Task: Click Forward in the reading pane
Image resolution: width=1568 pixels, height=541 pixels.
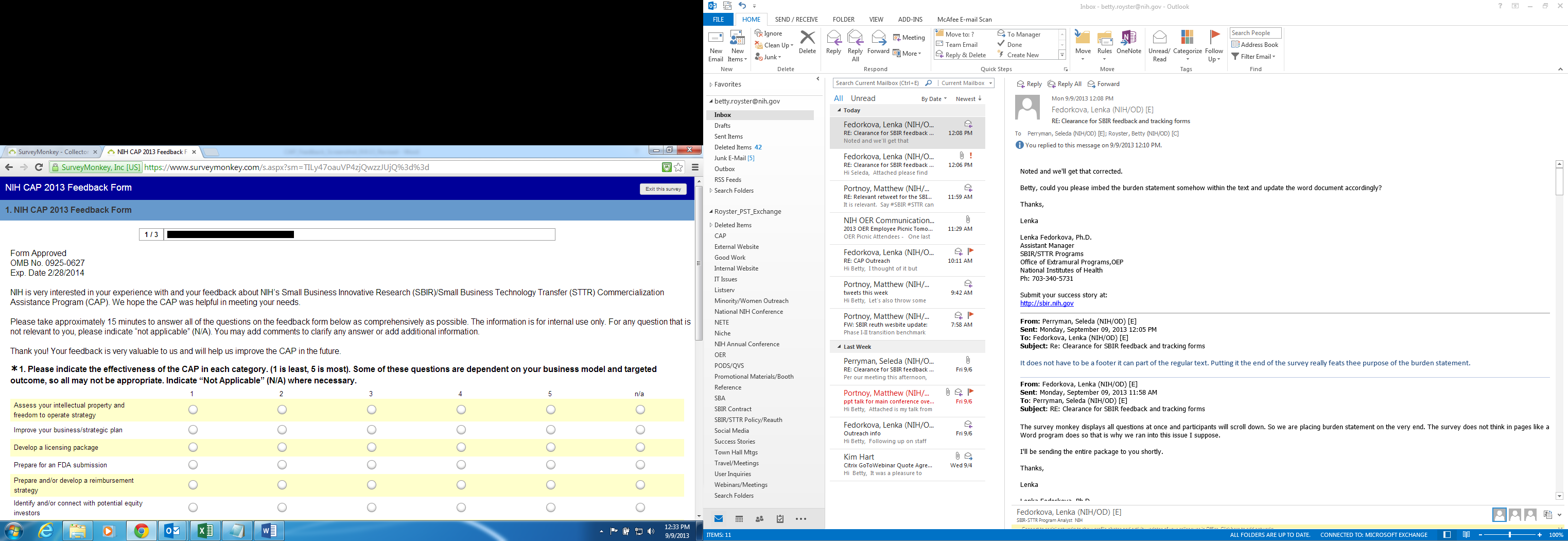Action: point(1103,84)
